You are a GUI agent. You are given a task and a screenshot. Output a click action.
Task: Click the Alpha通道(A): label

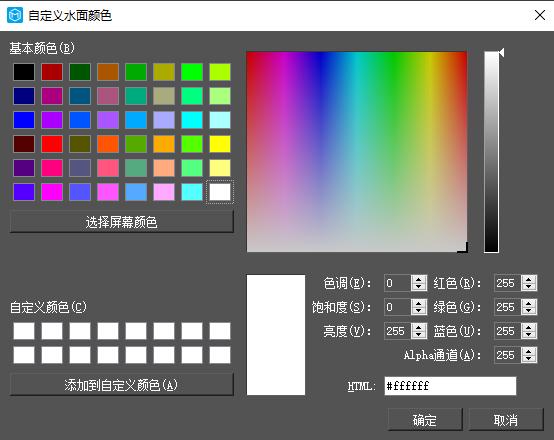442,355
